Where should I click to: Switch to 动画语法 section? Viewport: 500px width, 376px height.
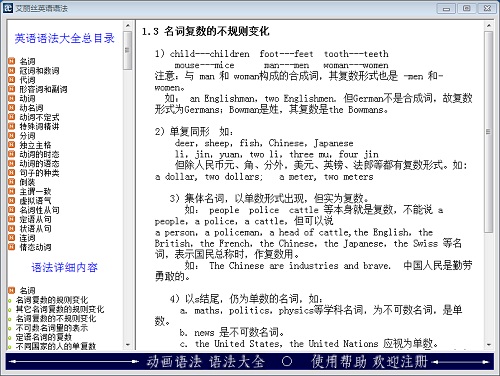coord(174,362)
